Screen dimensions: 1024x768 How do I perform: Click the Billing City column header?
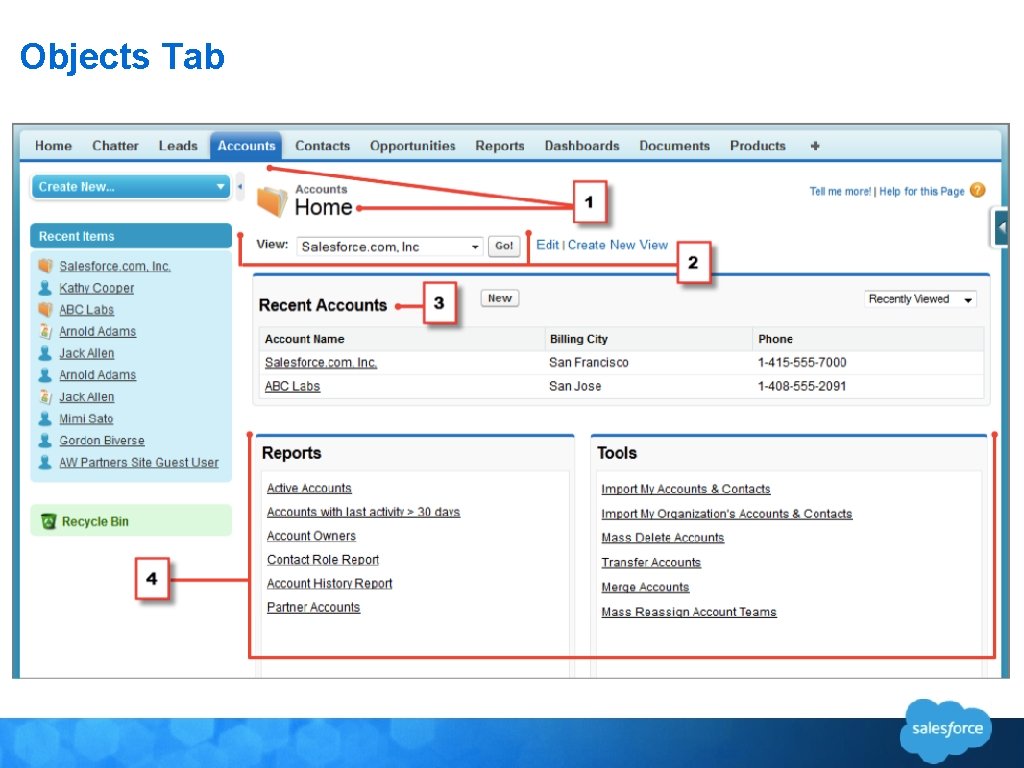[579, 339]
